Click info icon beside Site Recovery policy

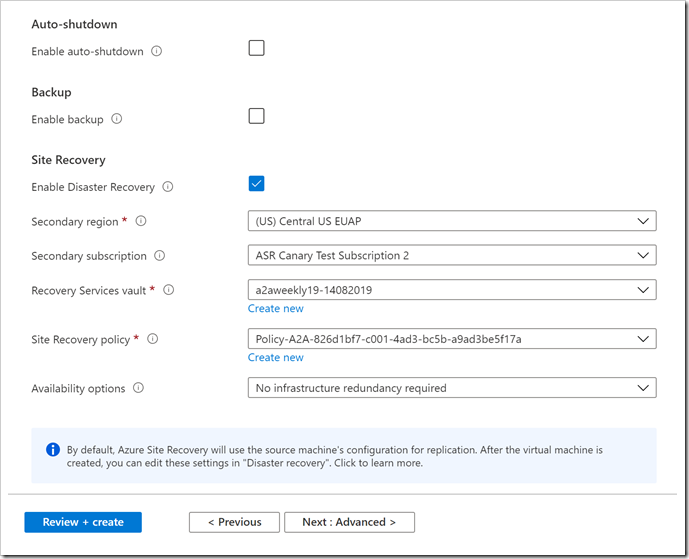click(152, 339)
